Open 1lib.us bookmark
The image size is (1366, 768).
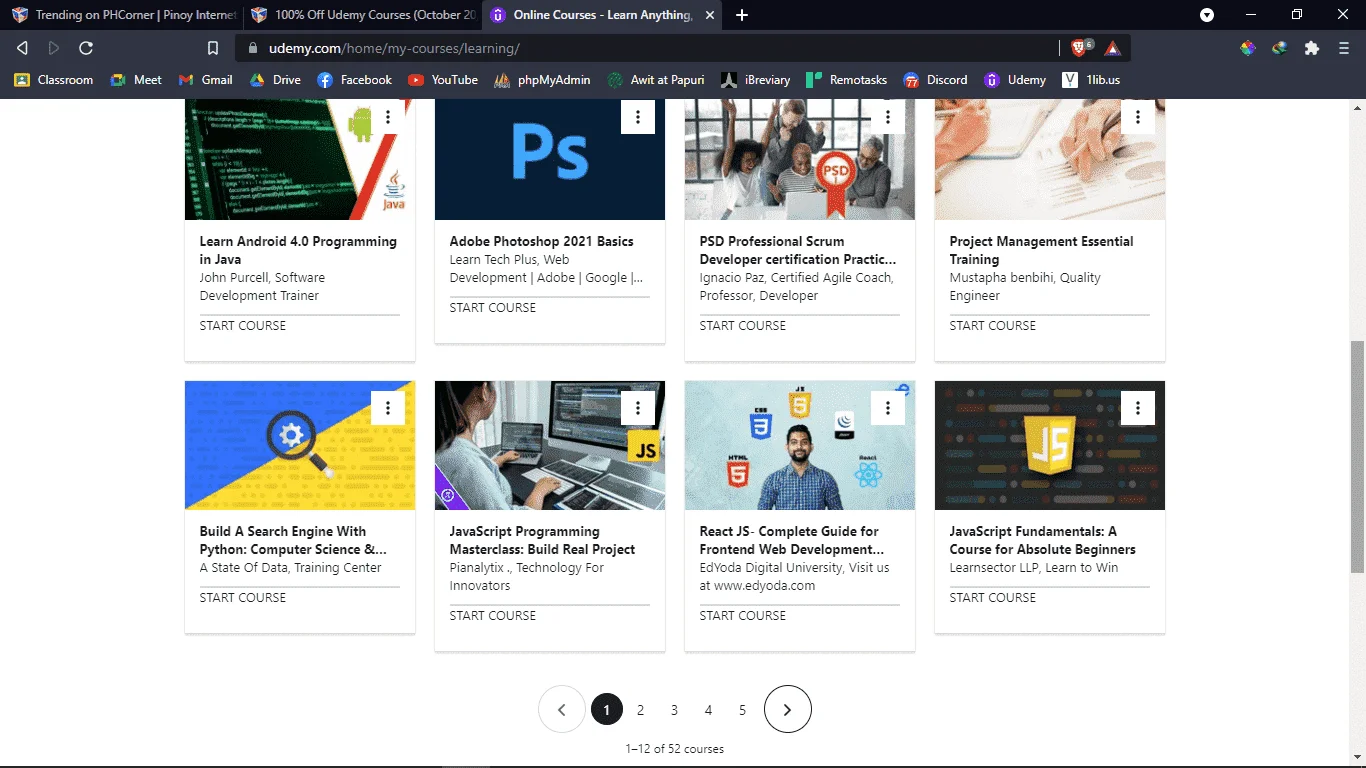[1091, 80]
